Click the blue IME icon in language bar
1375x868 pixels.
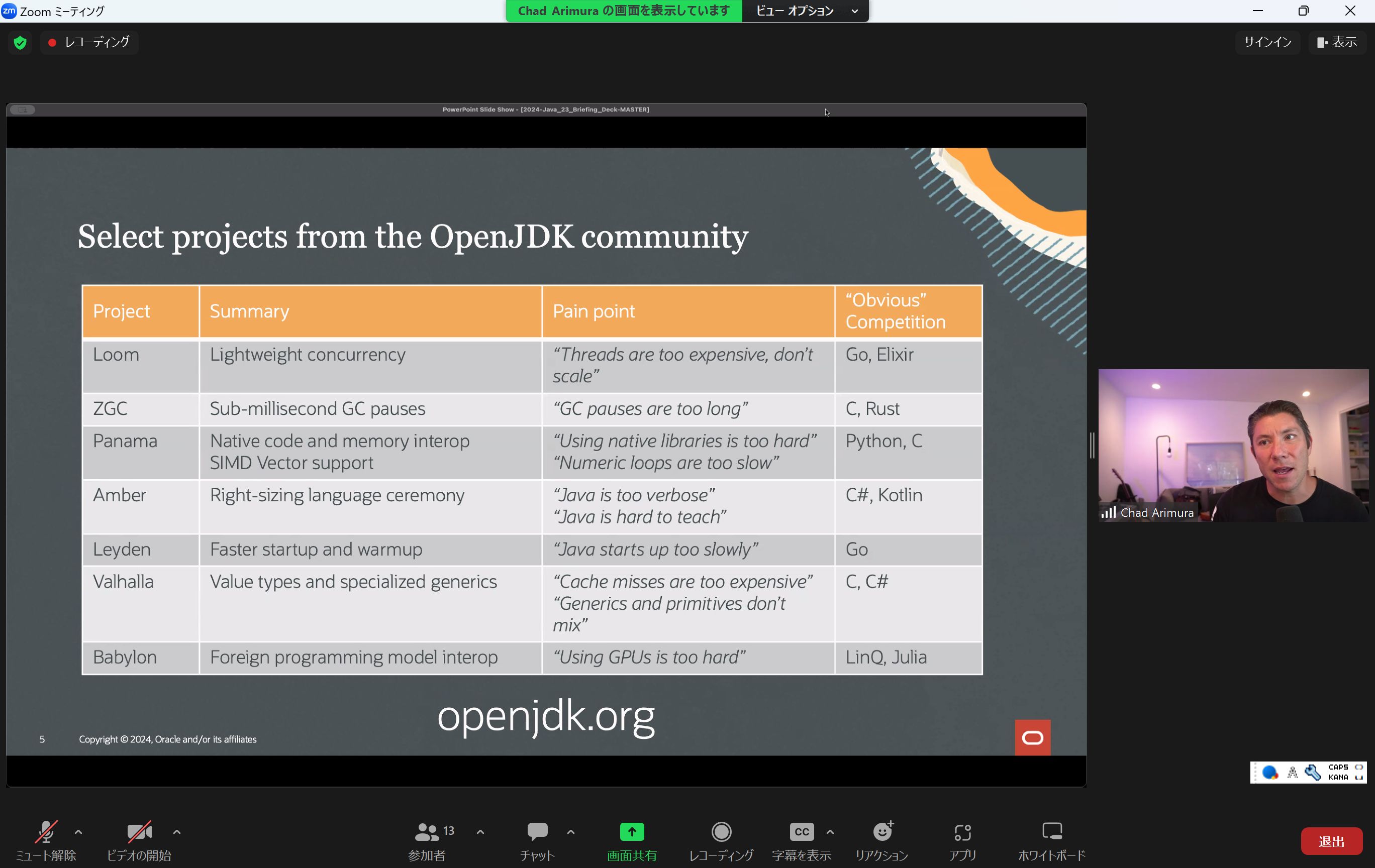(x=1269, y=773)
